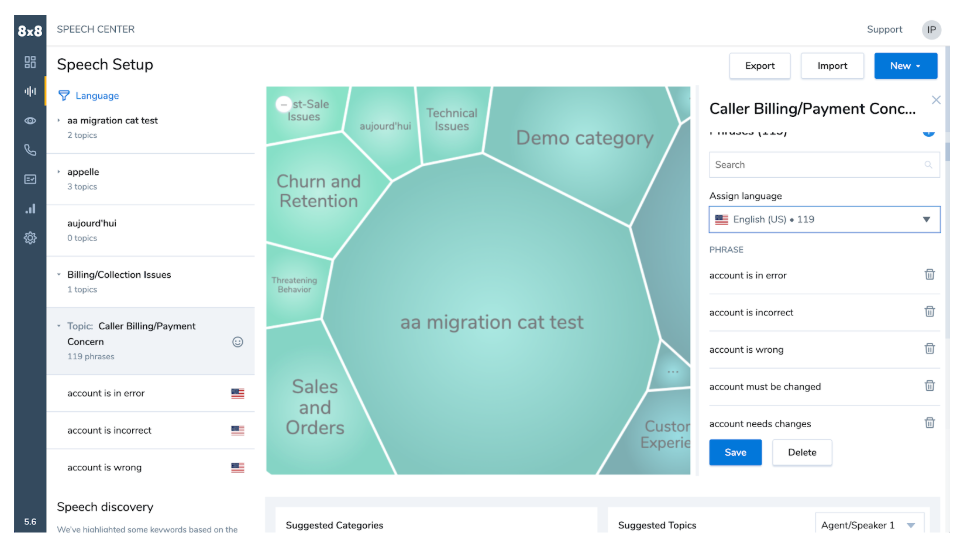Click the eye monitoring icon in sidebar
The width and height of the screenshot is (963, 550).
tap(30, 121)
